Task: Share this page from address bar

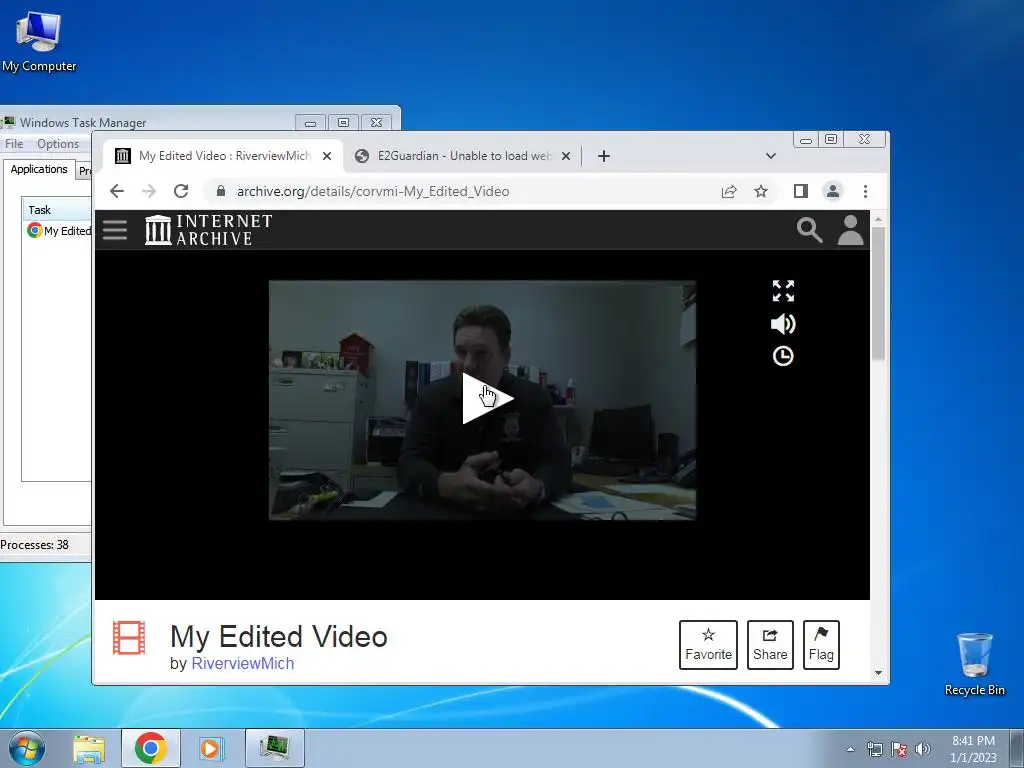Action: point(729,191)
